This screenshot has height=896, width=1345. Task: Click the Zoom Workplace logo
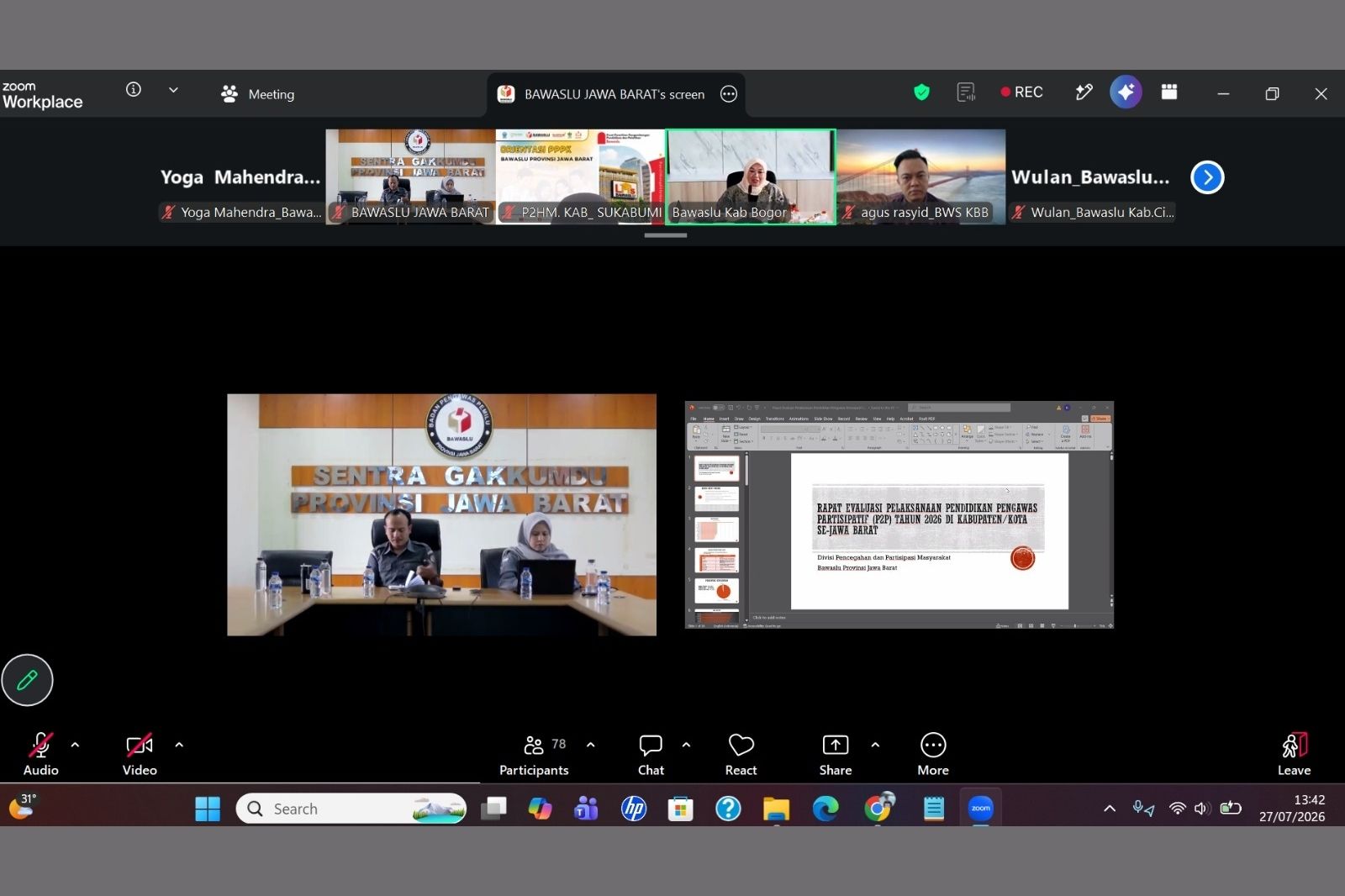[42, 96]
